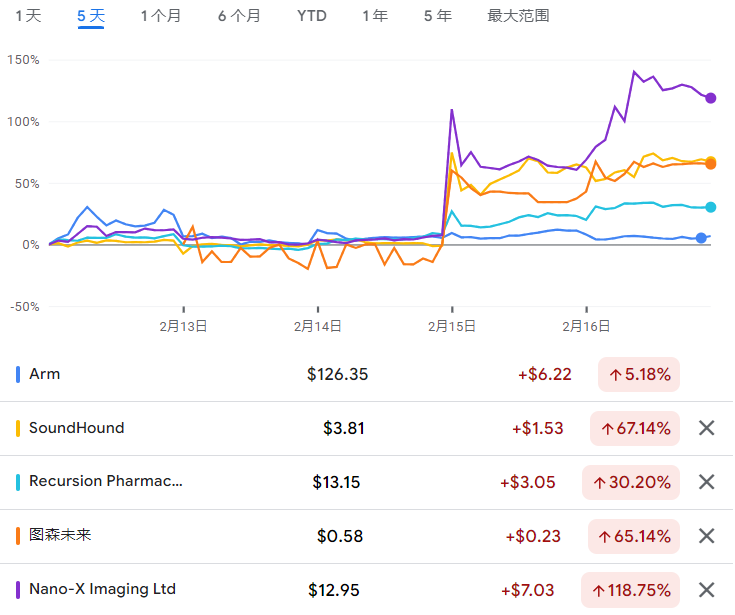The width and height of the screenshot is (735, 615).
Task: Click the Arm 5.18% change badge
Action: [639, 375]
